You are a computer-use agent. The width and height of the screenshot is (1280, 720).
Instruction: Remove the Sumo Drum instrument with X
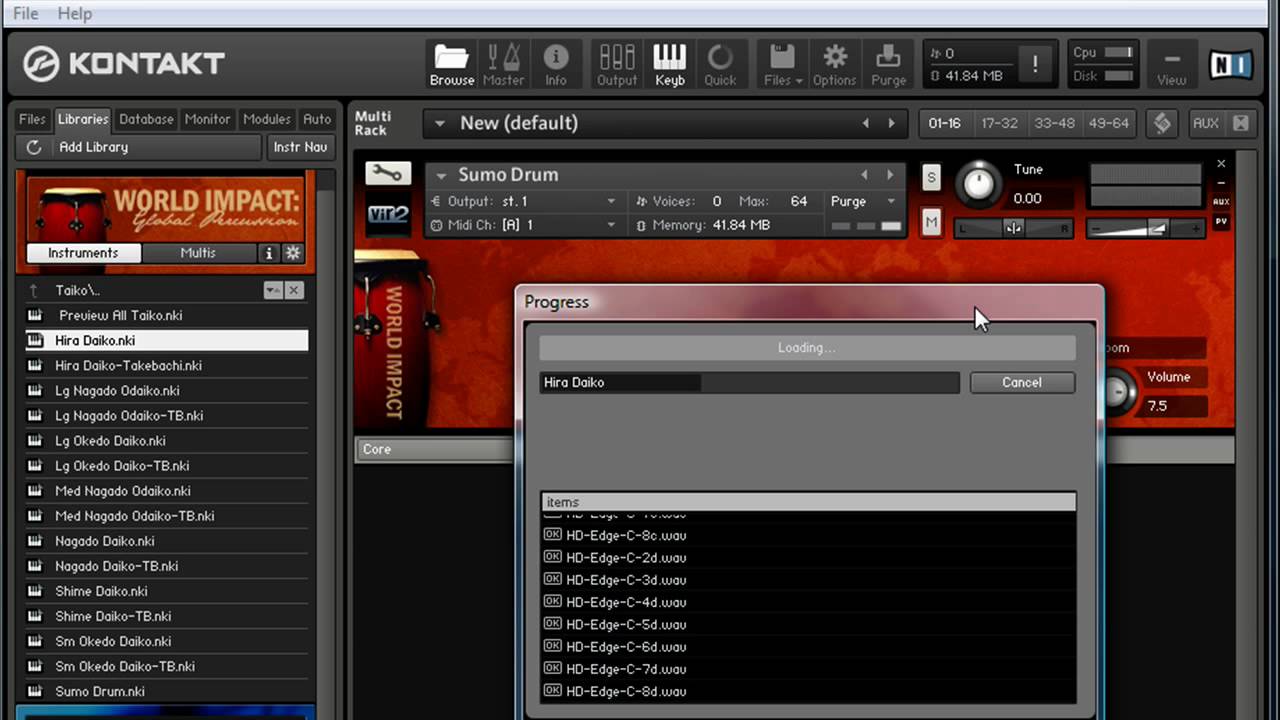click(x=1221, y=164)
